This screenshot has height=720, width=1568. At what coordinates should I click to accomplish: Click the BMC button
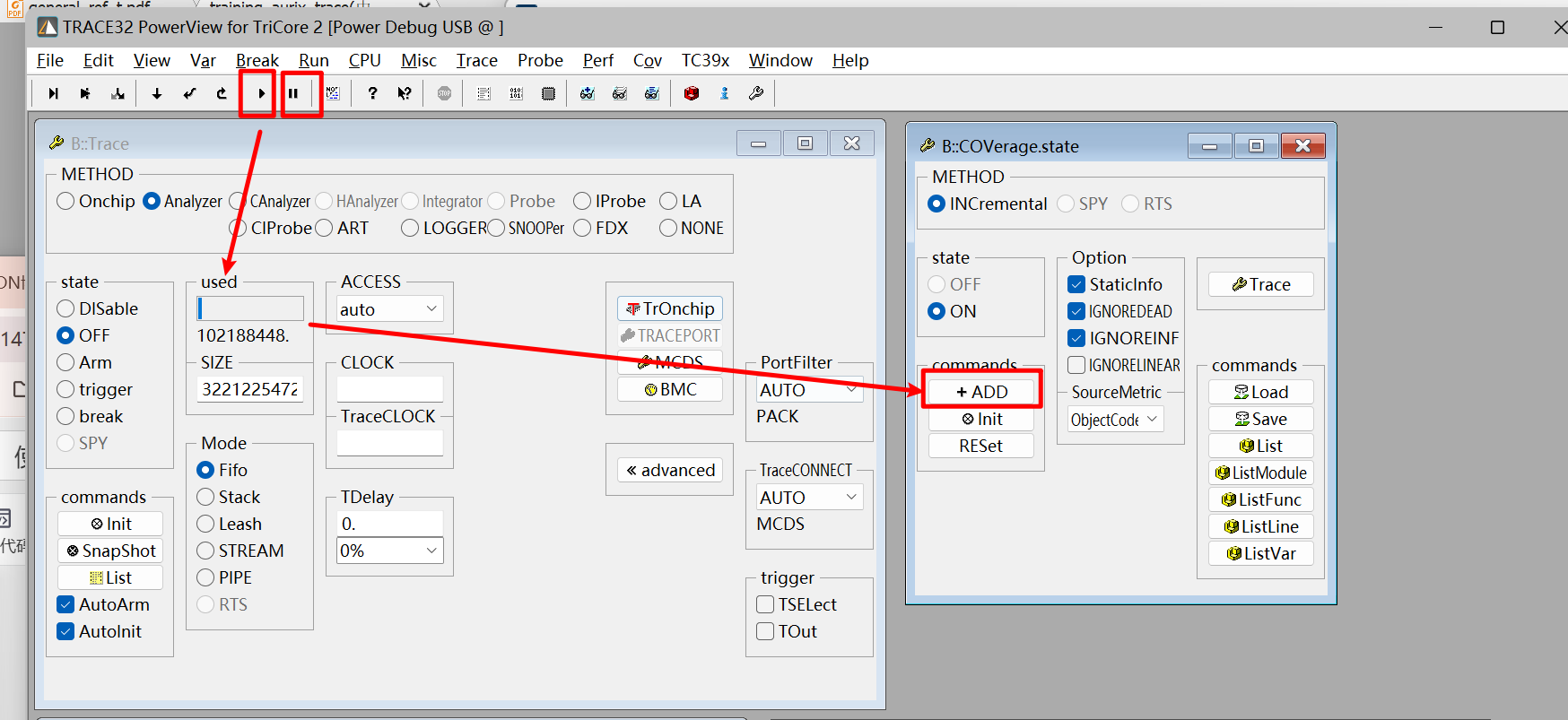point(669,389)
